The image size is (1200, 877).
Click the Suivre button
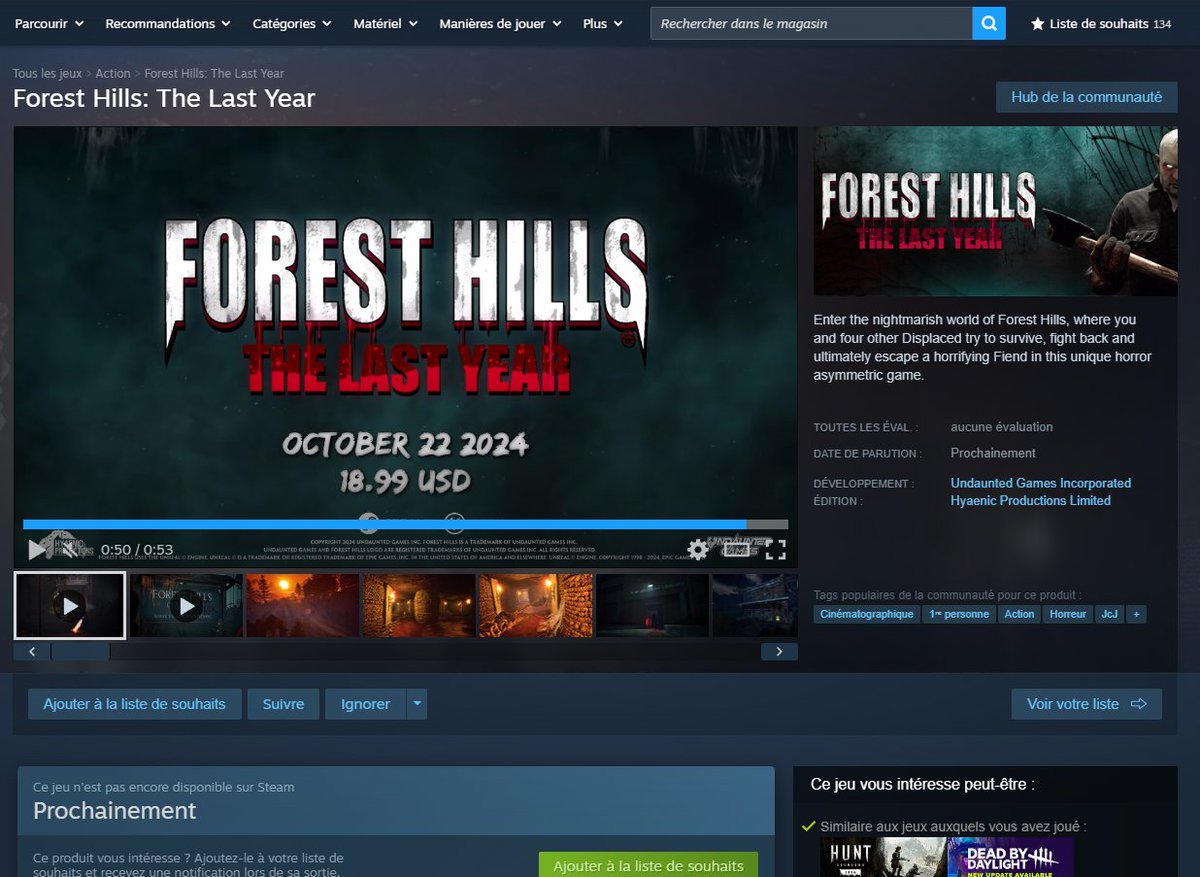(x=283, y=704)
